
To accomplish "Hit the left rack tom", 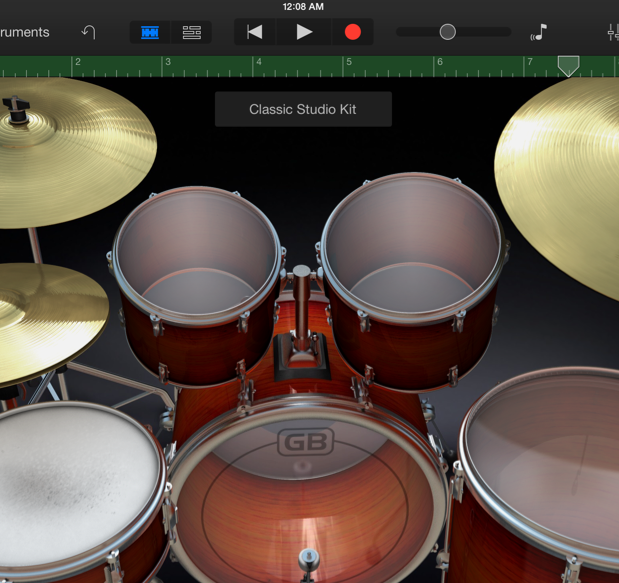I will pyautogui.click(x=196, y=255).
